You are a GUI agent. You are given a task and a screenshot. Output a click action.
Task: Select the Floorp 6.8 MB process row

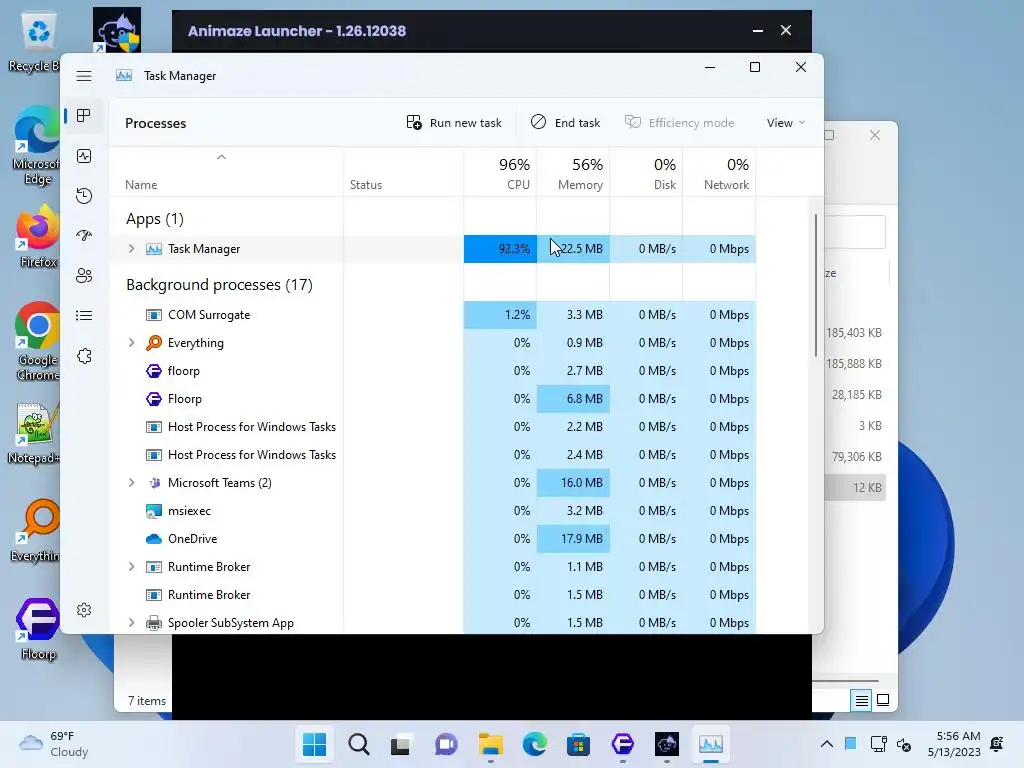[434, 399]
